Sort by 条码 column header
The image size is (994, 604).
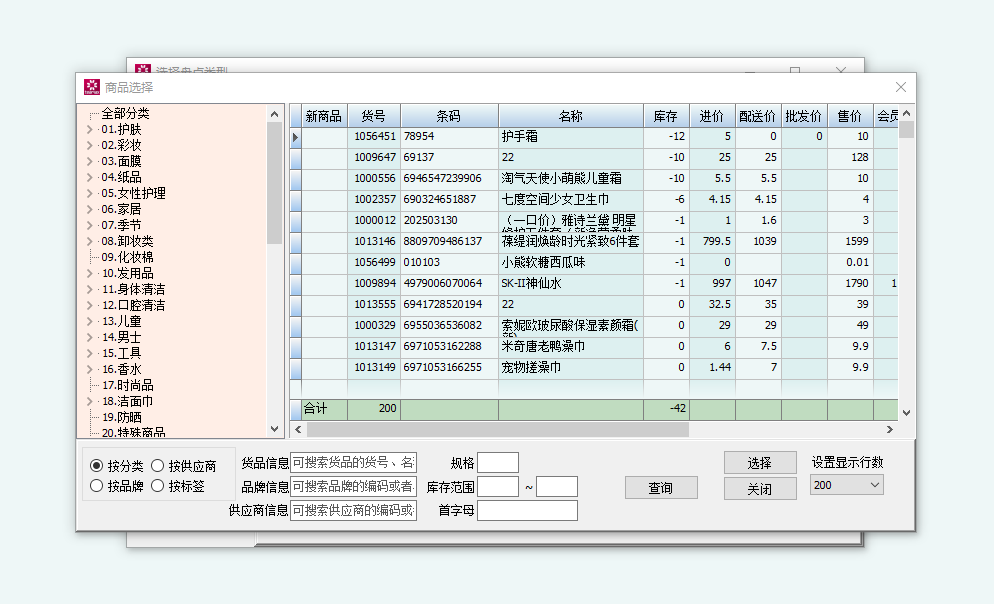point(449,116)
